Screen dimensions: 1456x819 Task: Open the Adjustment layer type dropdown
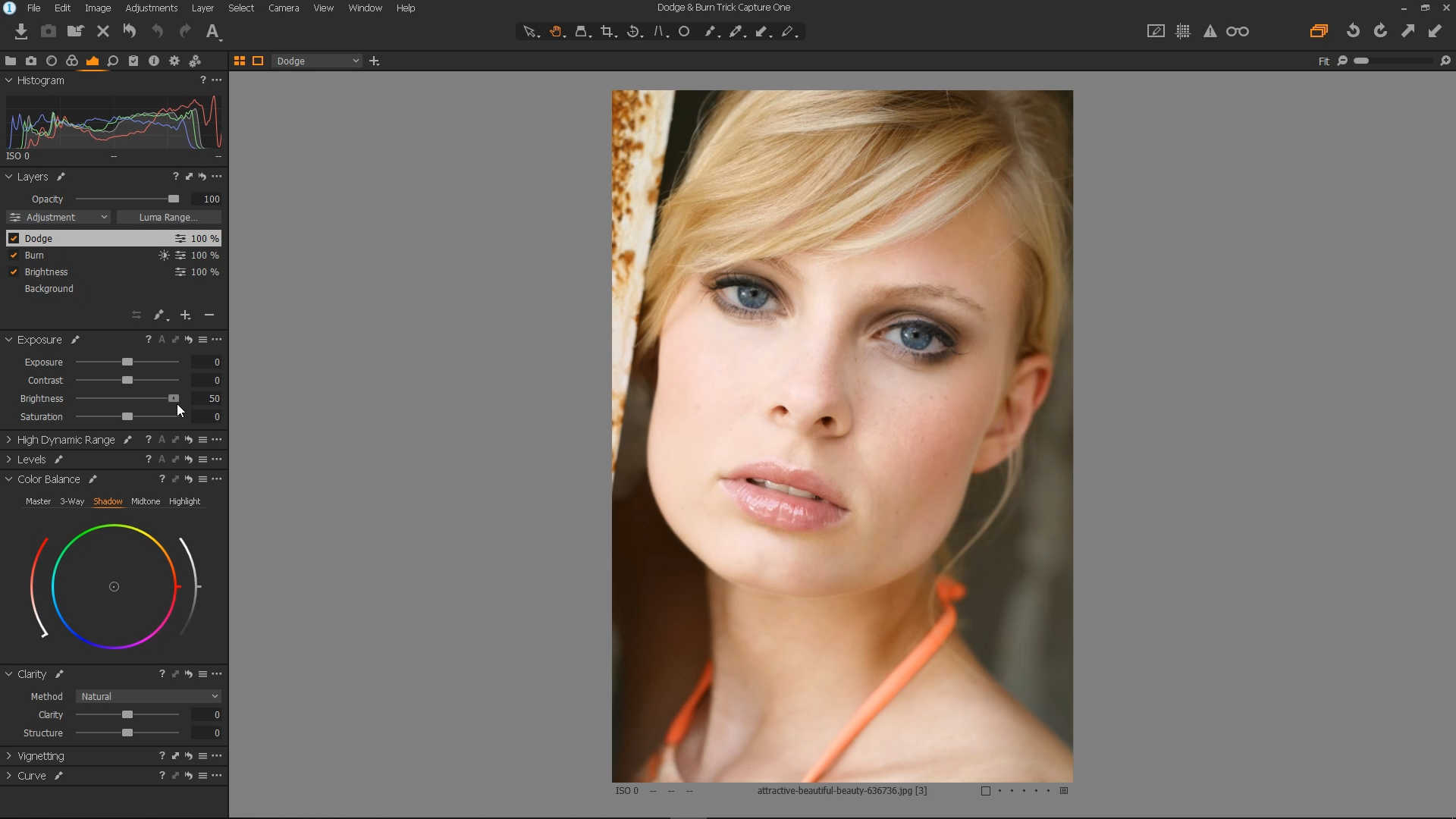coord(59,217)
